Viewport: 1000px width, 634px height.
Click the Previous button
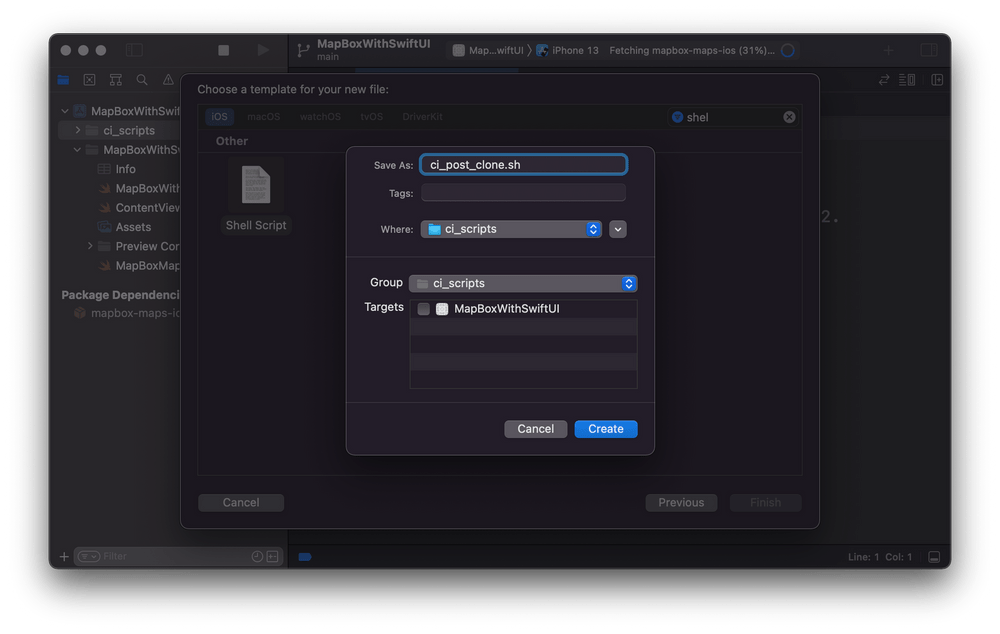tap(681, 502)
